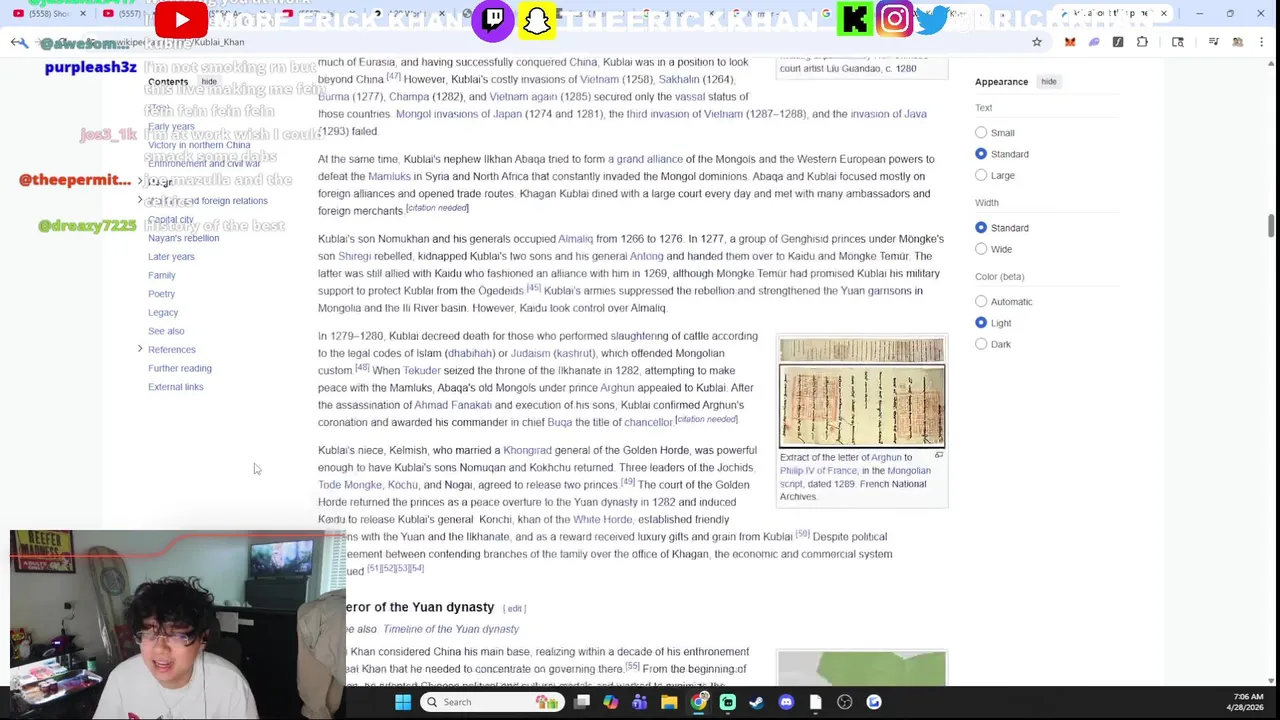Open citation reference 48
Image resolution: width=1280 pixels, height=720 pixels.
[x=362, y=368]
